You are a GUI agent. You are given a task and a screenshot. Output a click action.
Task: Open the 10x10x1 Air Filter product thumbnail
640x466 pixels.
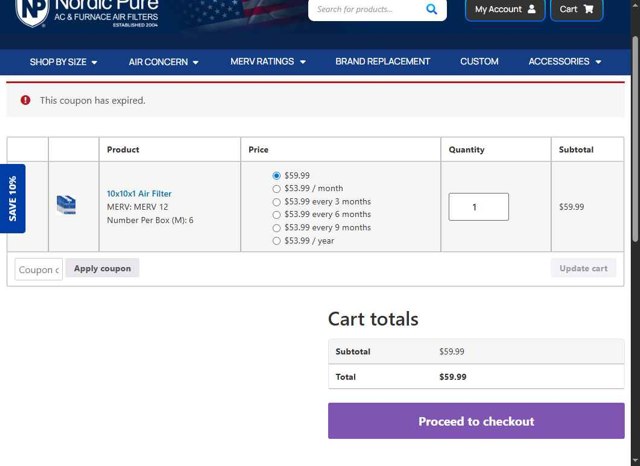pyautogui.click(x=66, y=205)
